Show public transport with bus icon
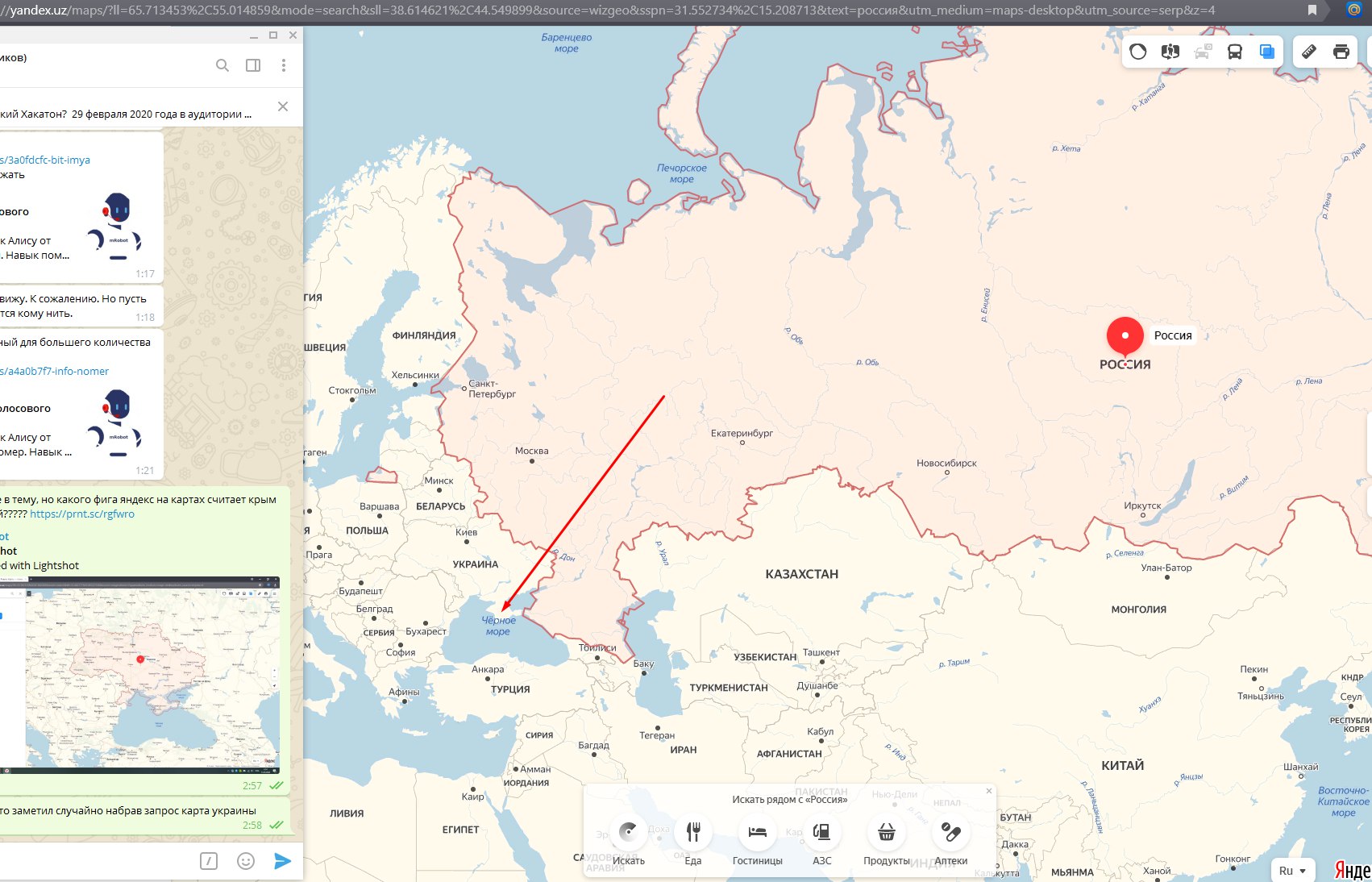1372x882 pixels. click(1235, 52)
